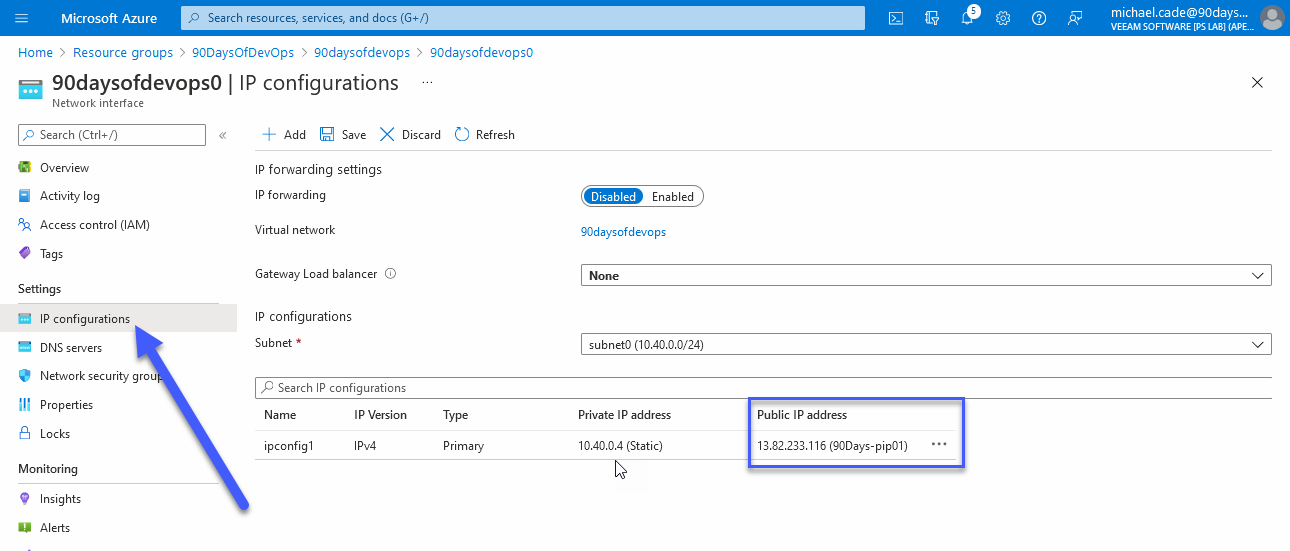Open the hamburger portal menu
This screenshot has height=551, width=1290.
point(22,18)
